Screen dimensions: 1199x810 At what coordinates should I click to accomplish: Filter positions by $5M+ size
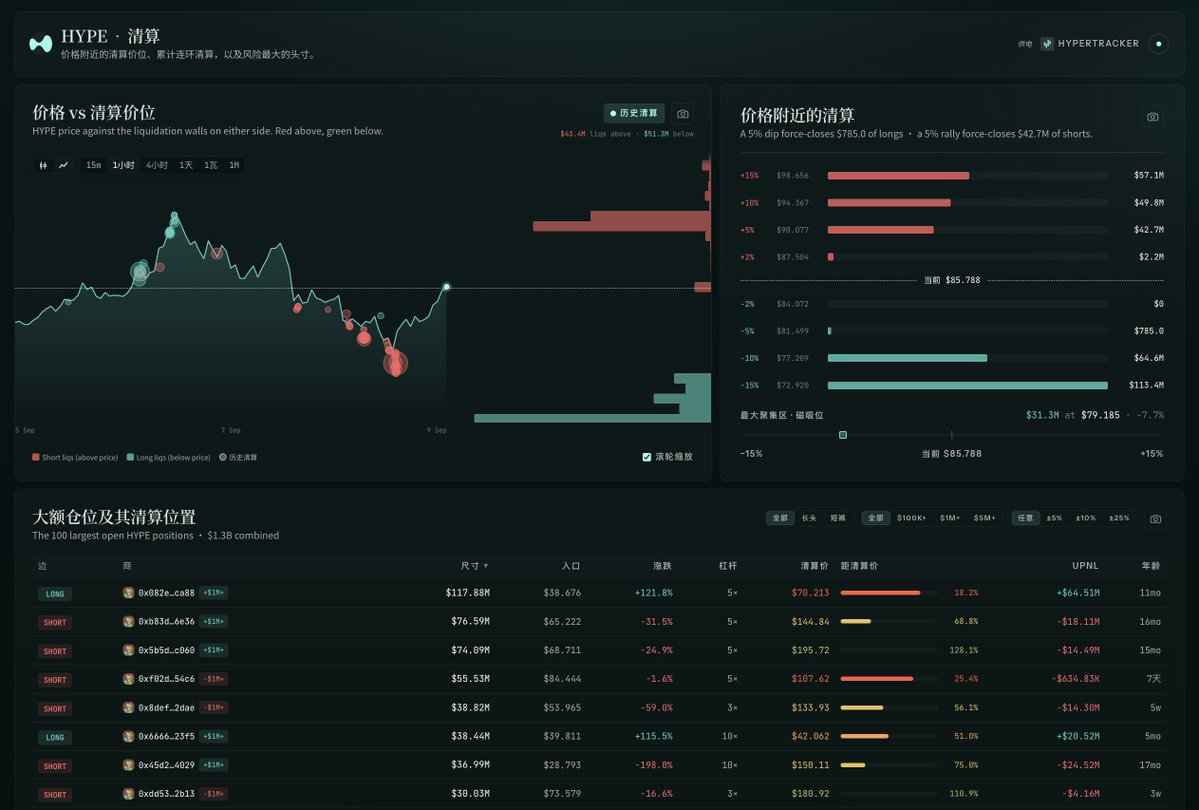[x=985, y=518]
